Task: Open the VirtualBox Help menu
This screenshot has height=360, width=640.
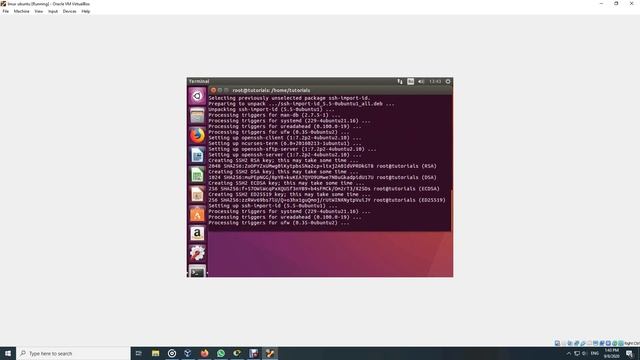Action: coord(85,11)
